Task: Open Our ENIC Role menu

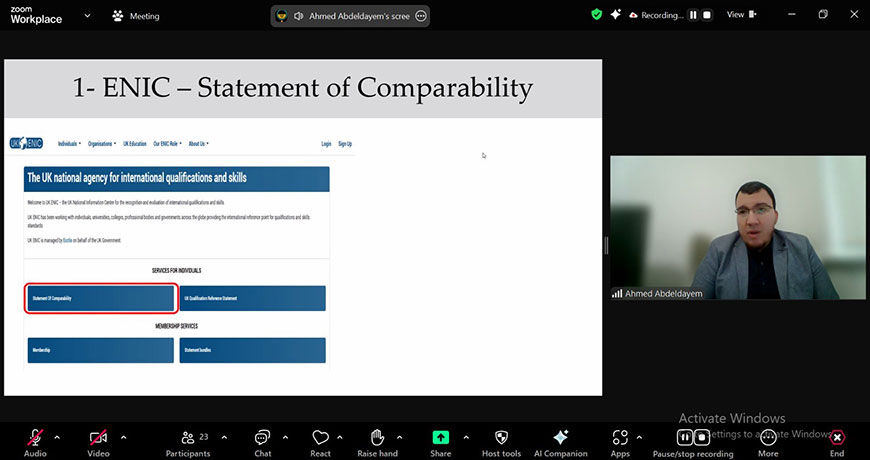Action: pyautogui.click(x=167, y=144)
